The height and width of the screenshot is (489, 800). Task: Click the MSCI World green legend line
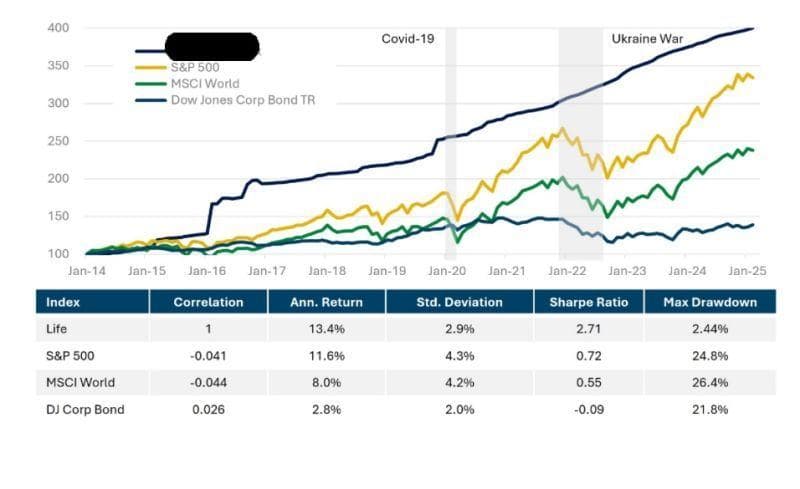point(150,83)
